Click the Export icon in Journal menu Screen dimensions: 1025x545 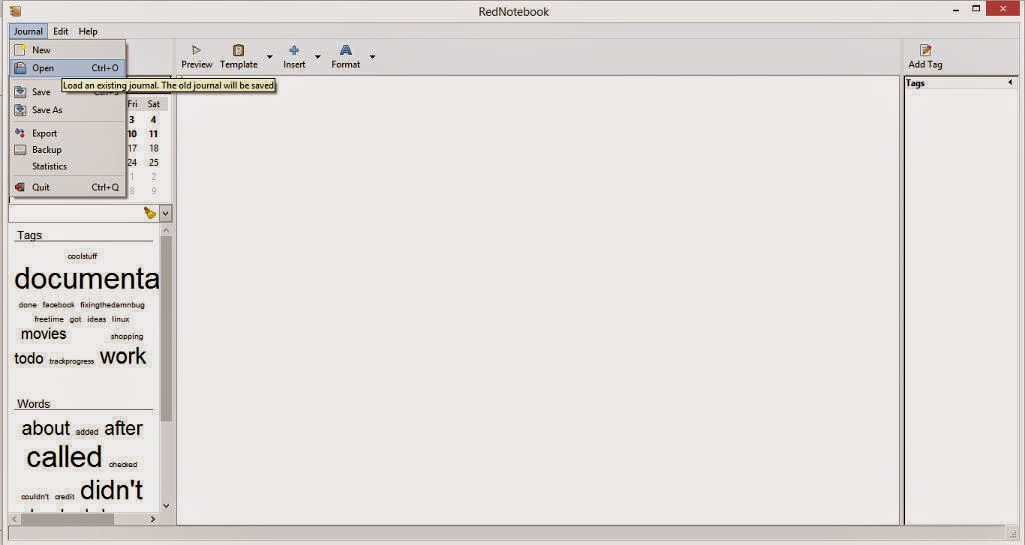[x=20, y=133]
